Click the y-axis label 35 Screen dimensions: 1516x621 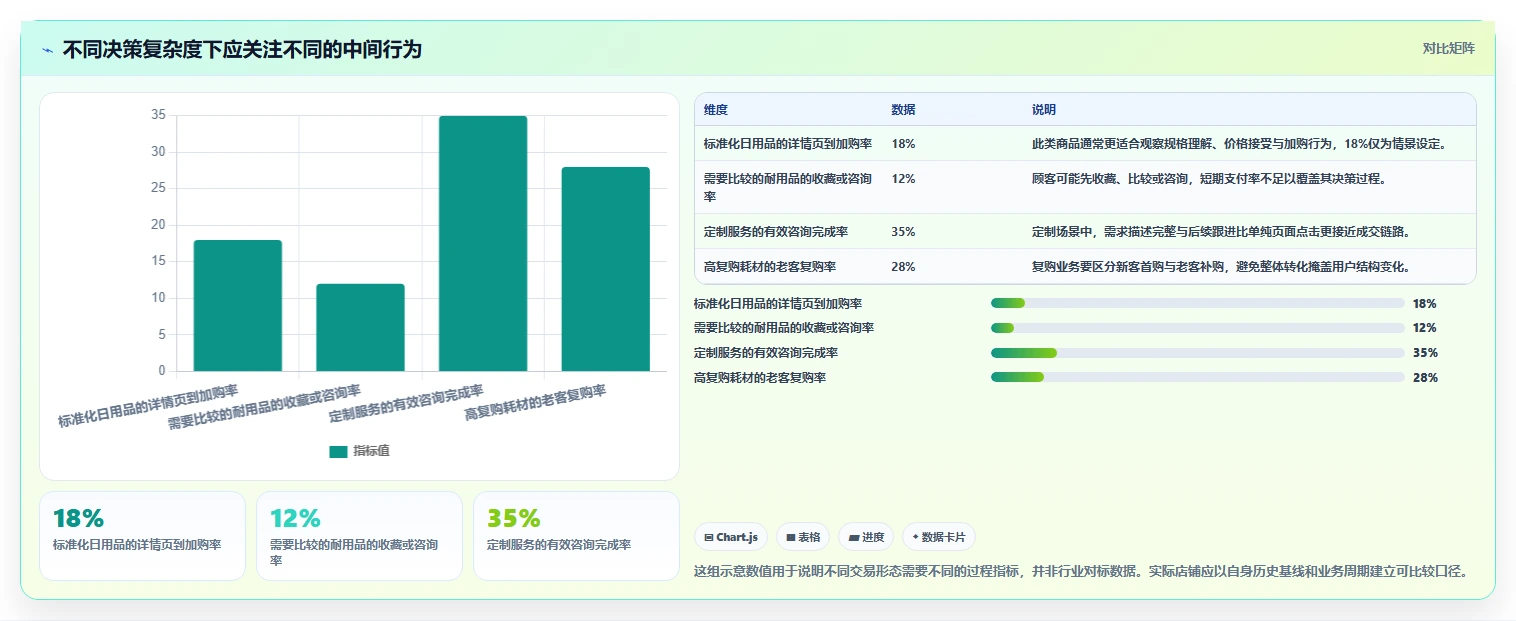tap(158, 115)
